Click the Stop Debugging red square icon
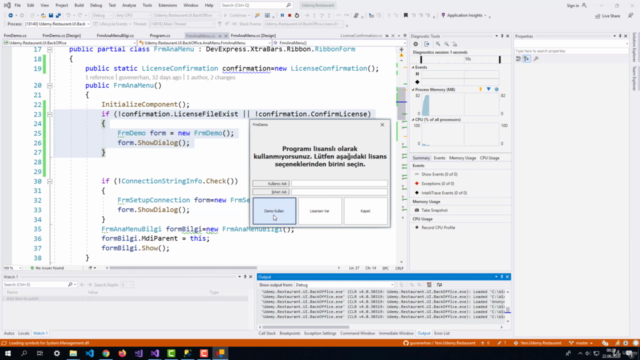This screenshot has width=640, height=360. pos(289,16)
